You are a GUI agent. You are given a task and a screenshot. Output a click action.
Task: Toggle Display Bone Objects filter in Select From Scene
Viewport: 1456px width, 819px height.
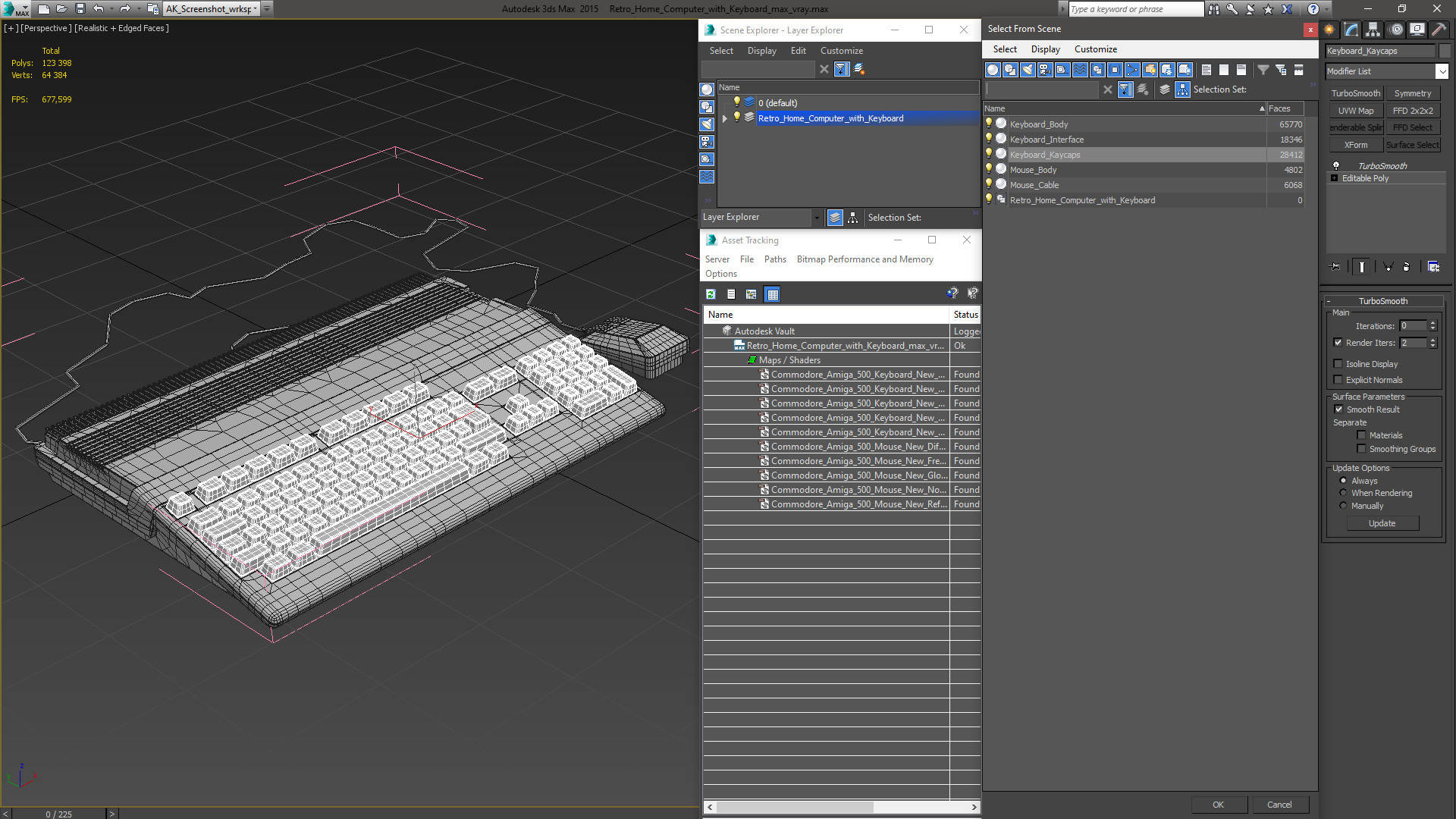(x=1132, y=70)
